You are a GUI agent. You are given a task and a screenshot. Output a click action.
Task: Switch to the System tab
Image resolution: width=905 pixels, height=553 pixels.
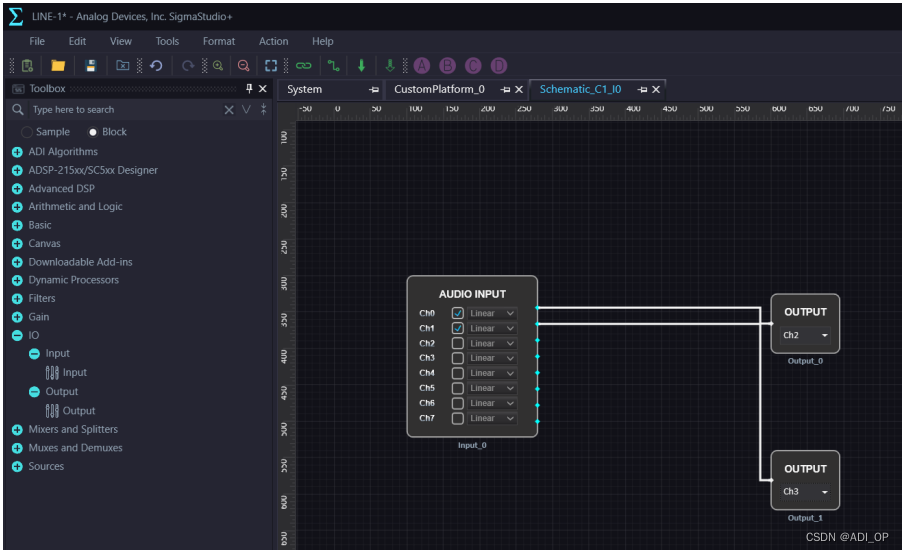305,89
